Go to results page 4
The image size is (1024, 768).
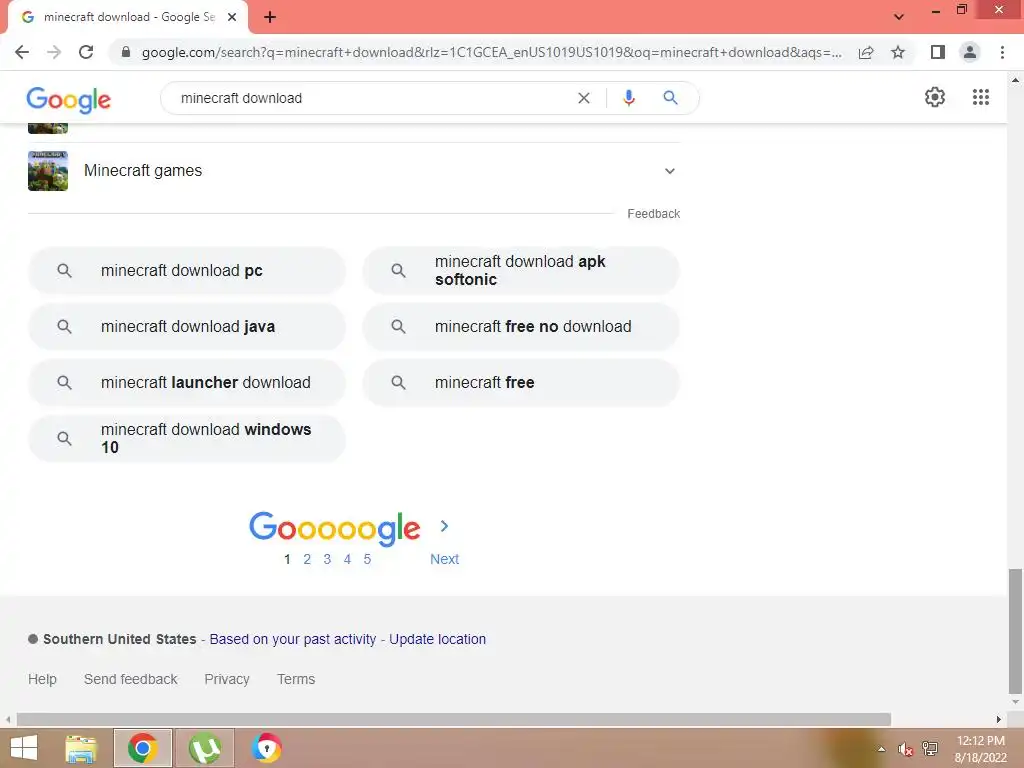[x=347, y=559]
